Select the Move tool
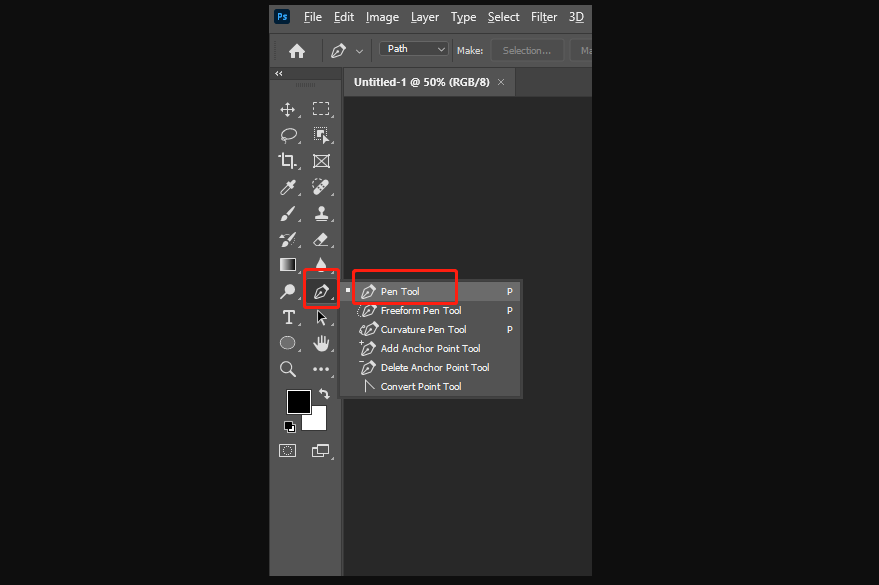Image resolution: width=879 pixels, height=585 pixels. 288,109
